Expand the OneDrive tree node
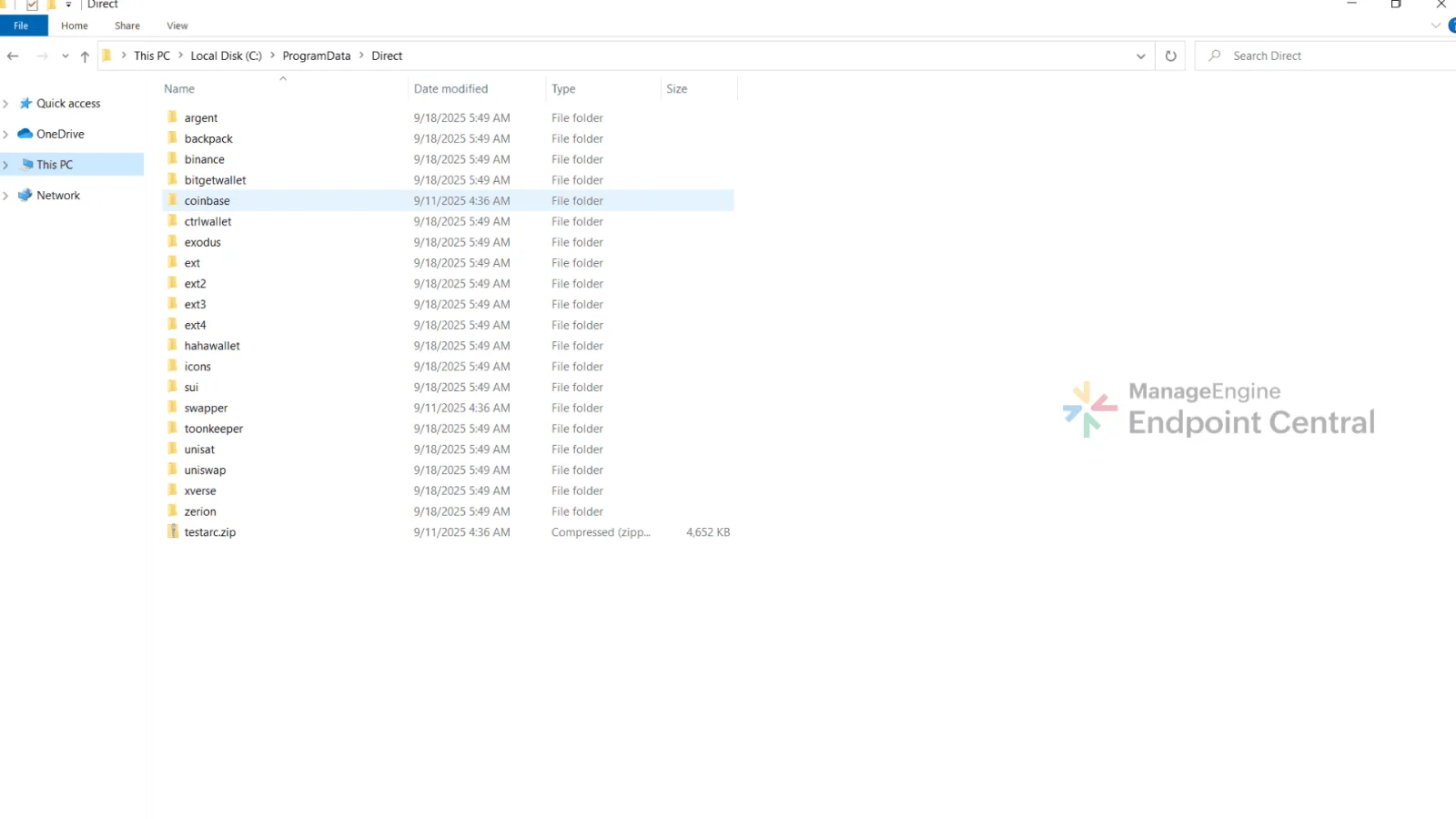This screenshot has height=819, width=1456. [x=6, y=135]
